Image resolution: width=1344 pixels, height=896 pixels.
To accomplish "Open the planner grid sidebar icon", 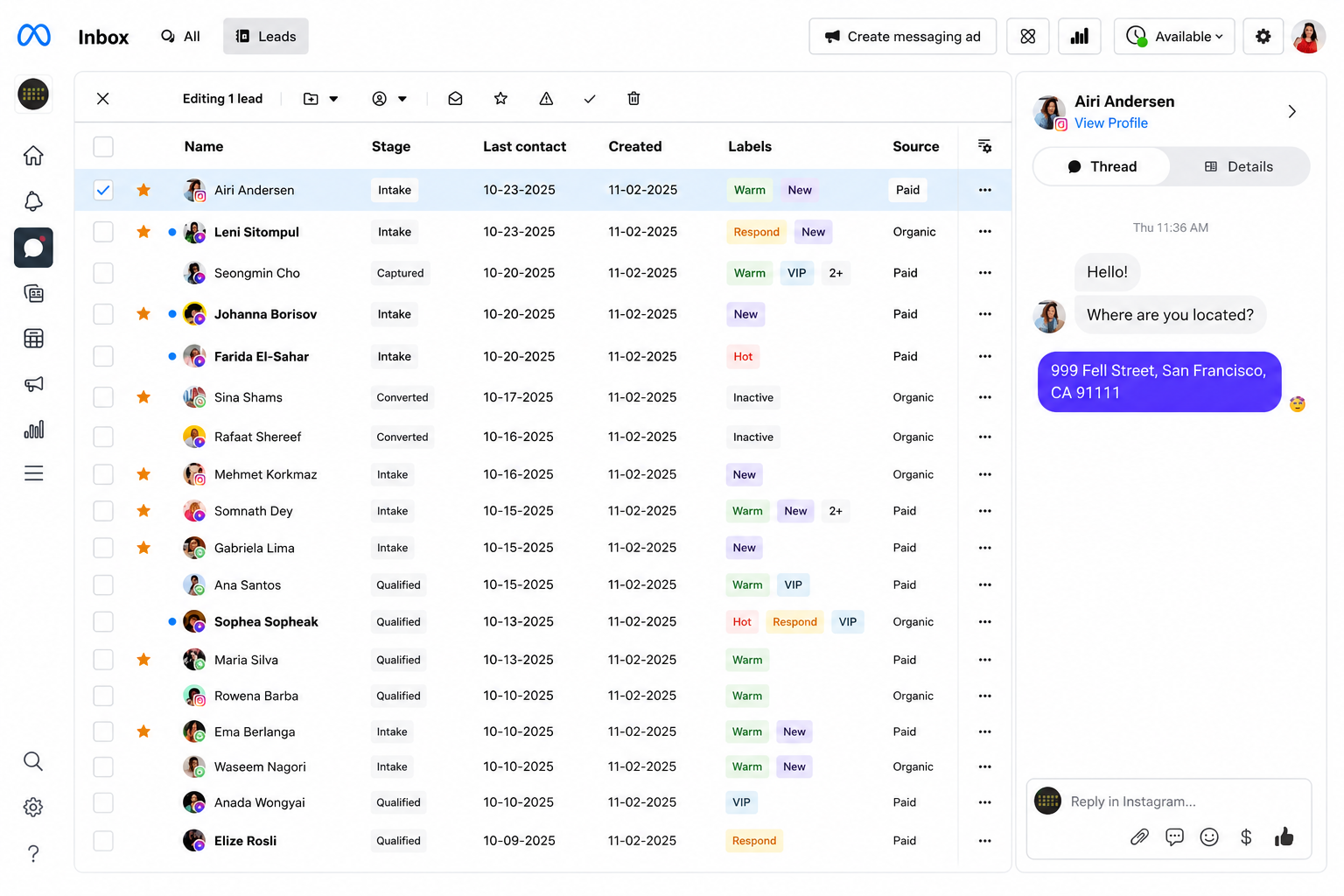I will point(33,339).
